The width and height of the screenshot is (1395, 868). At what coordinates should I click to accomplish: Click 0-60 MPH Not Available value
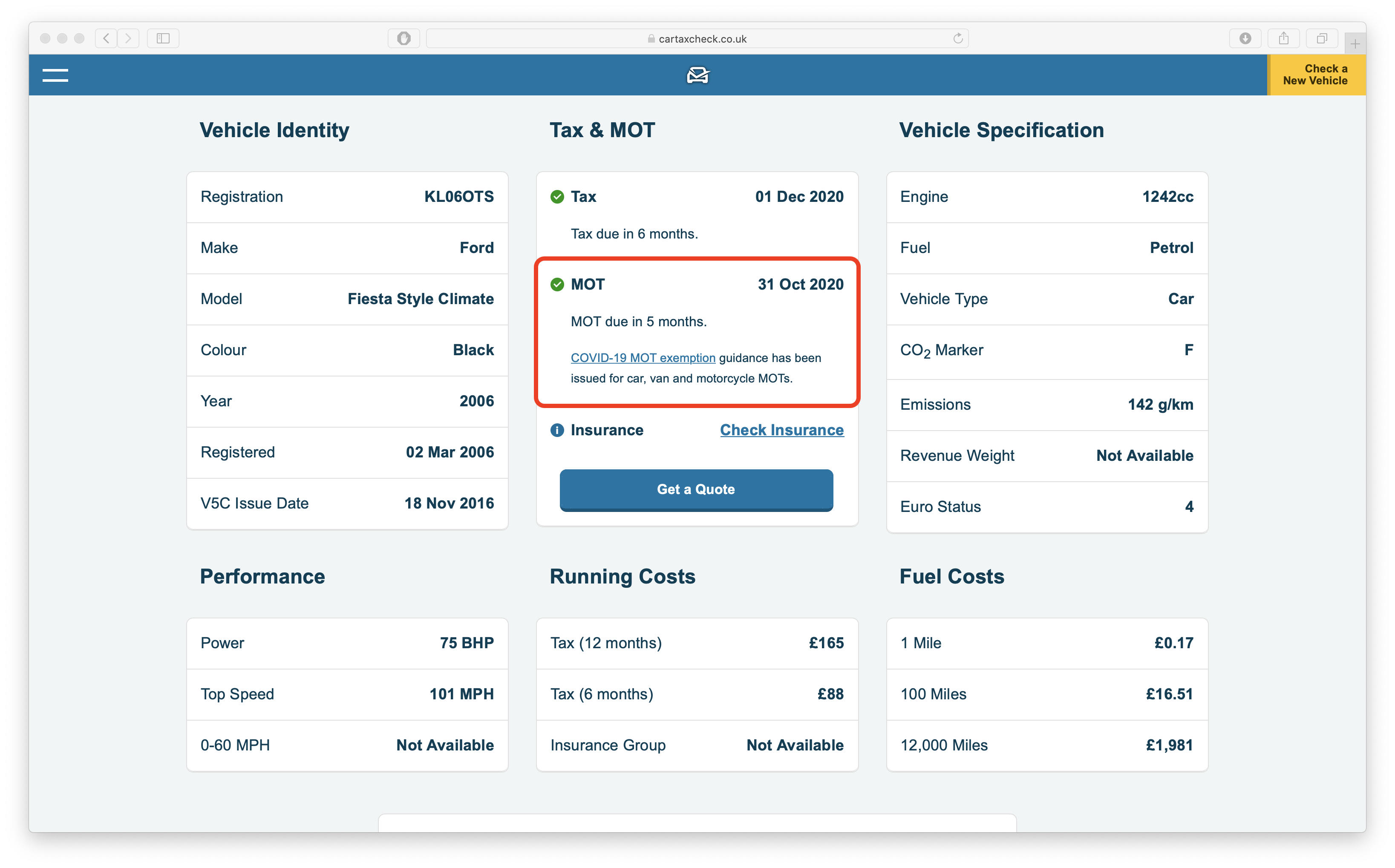(445, 745)
